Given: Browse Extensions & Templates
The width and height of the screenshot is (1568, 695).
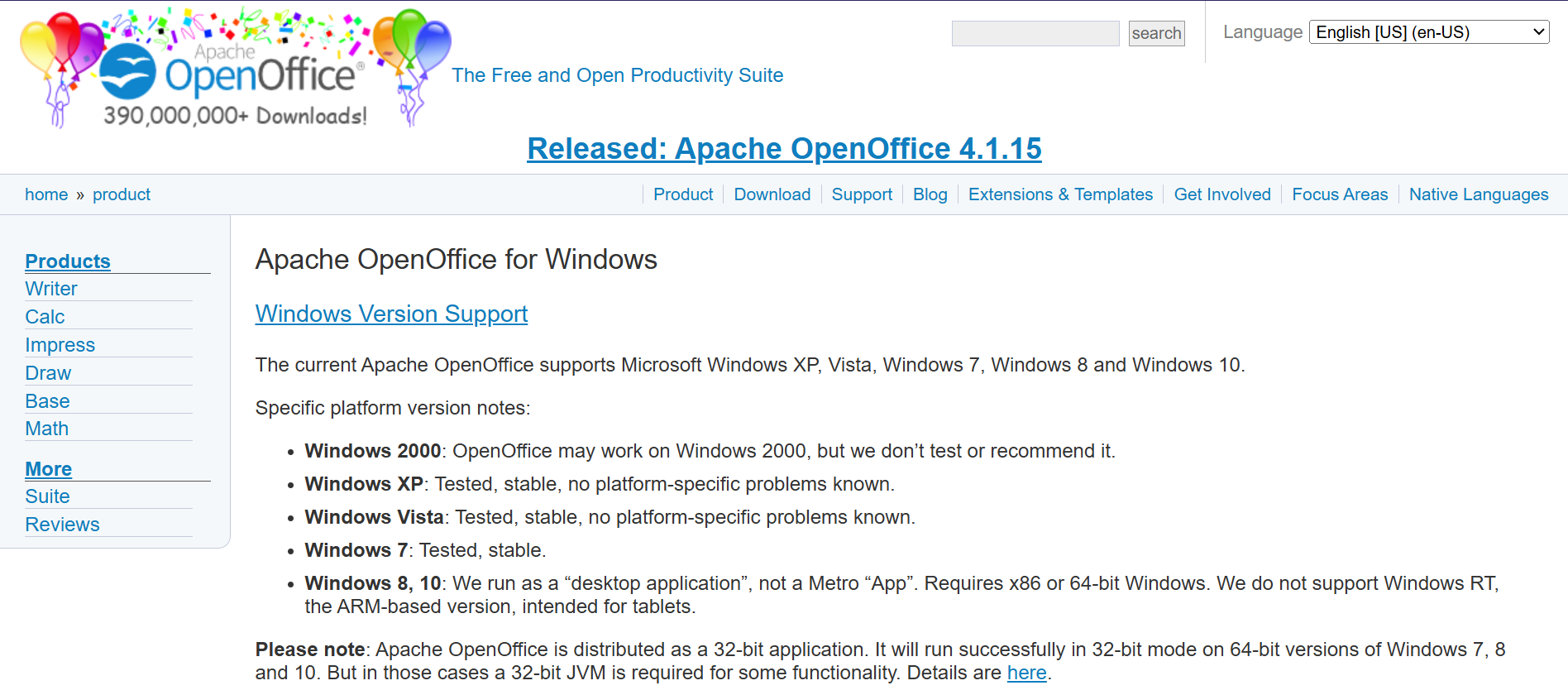Looking at the screenshot, I should (x=1060, y=194).
